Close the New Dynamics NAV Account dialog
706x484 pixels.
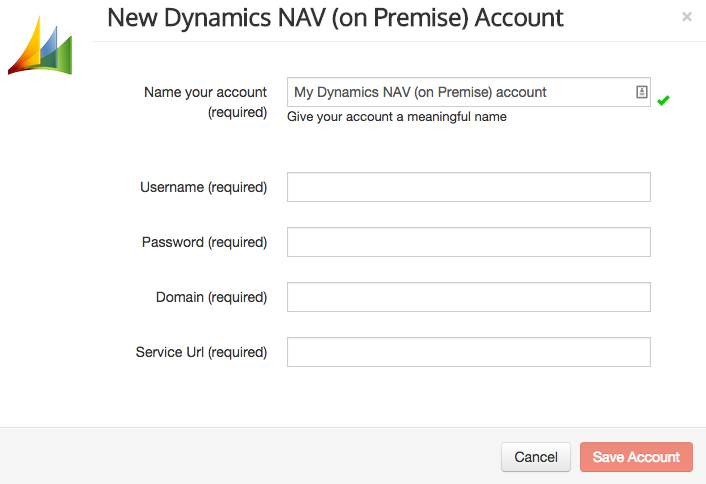click(x=687, y=17)
